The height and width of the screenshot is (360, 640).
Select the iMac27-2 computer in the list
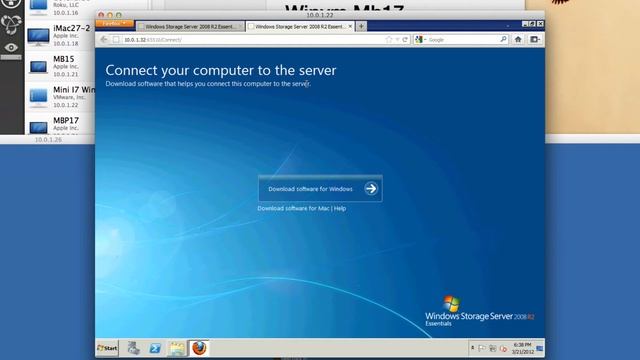(x=61, y=36)
